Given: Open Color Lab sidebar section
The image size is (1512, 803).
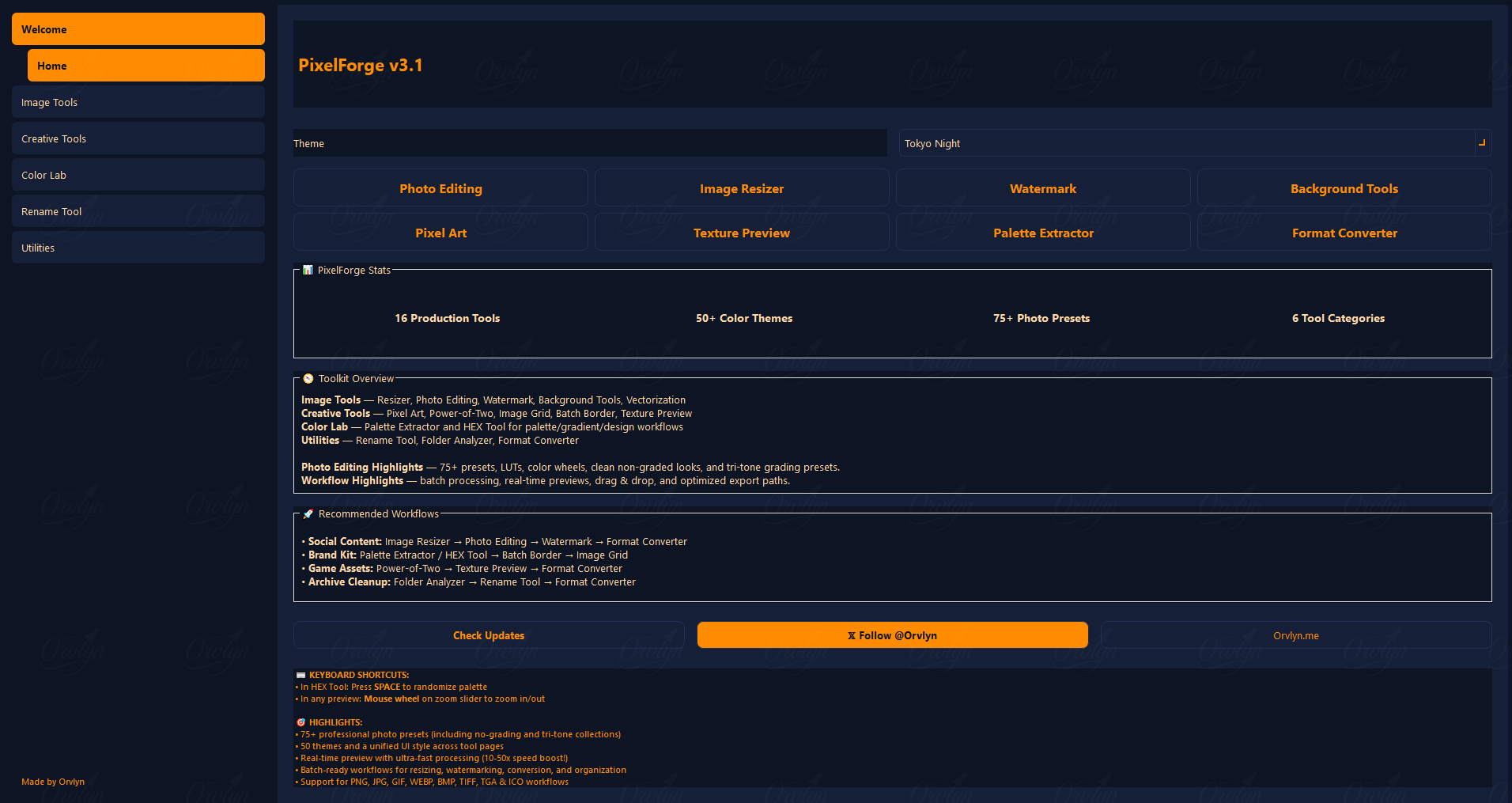Looking at the screenshot, I should pyautogui.click(x=138, y=175).
